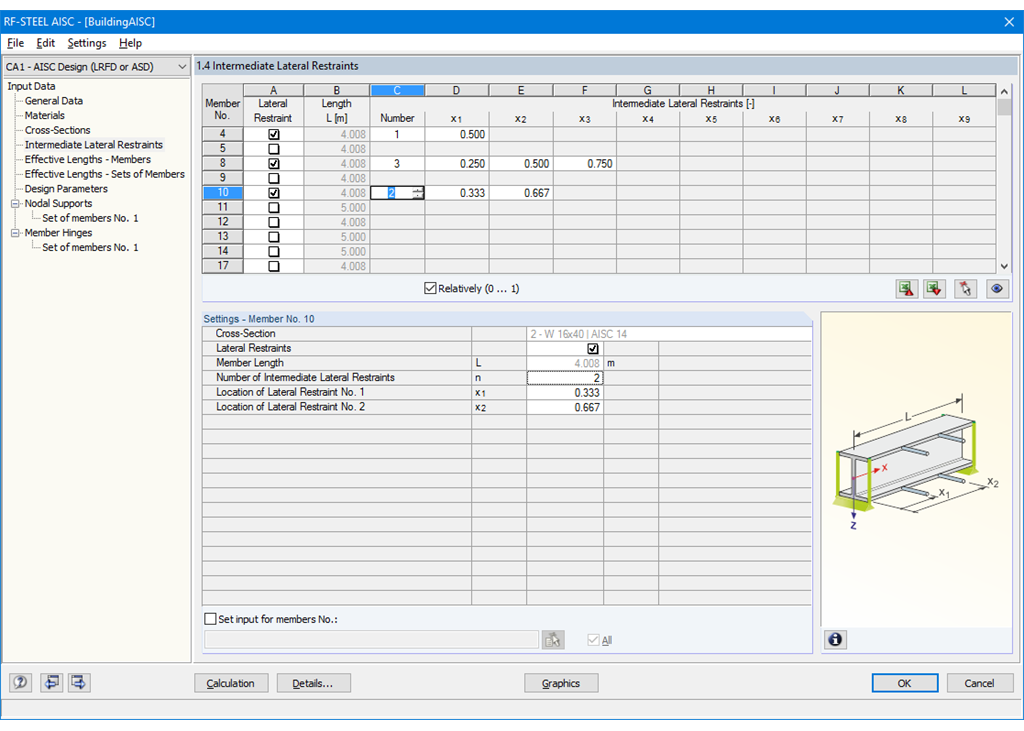Click Number of Intermediate Lateral Restraints value field
The image size is (1024, 731).
click(x=564, y=378)
